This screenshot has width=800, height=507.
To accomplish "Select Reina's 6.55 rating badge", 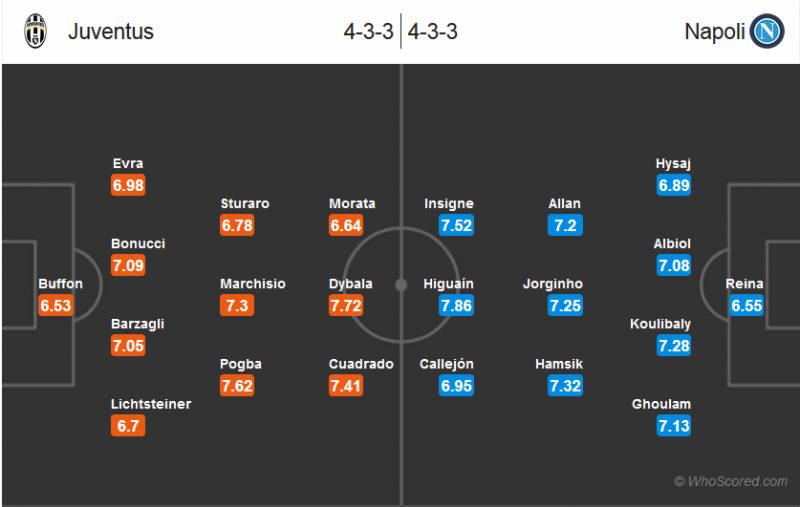I will (x=746, y=306).
